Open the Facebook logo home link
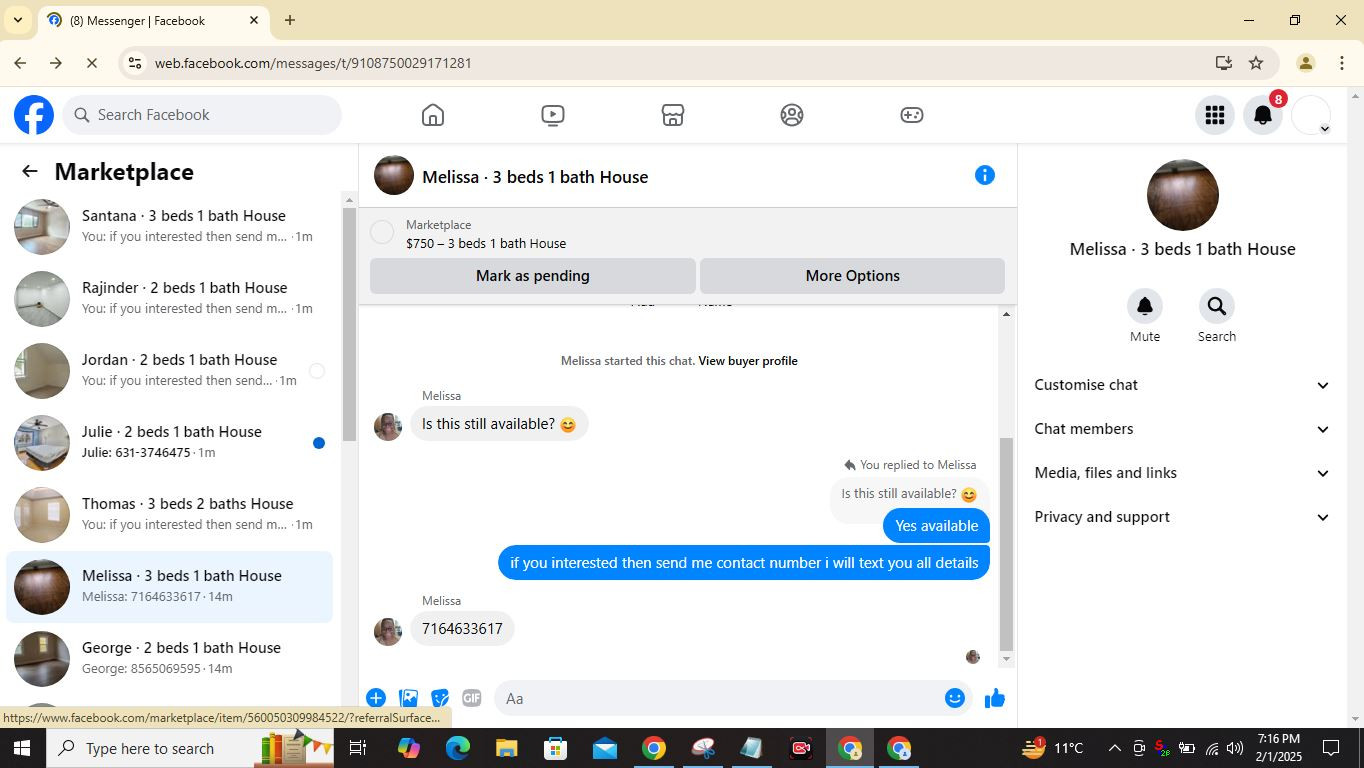Screen dimensions: 1364x768 pyautogui.click(x=34, y=115)
